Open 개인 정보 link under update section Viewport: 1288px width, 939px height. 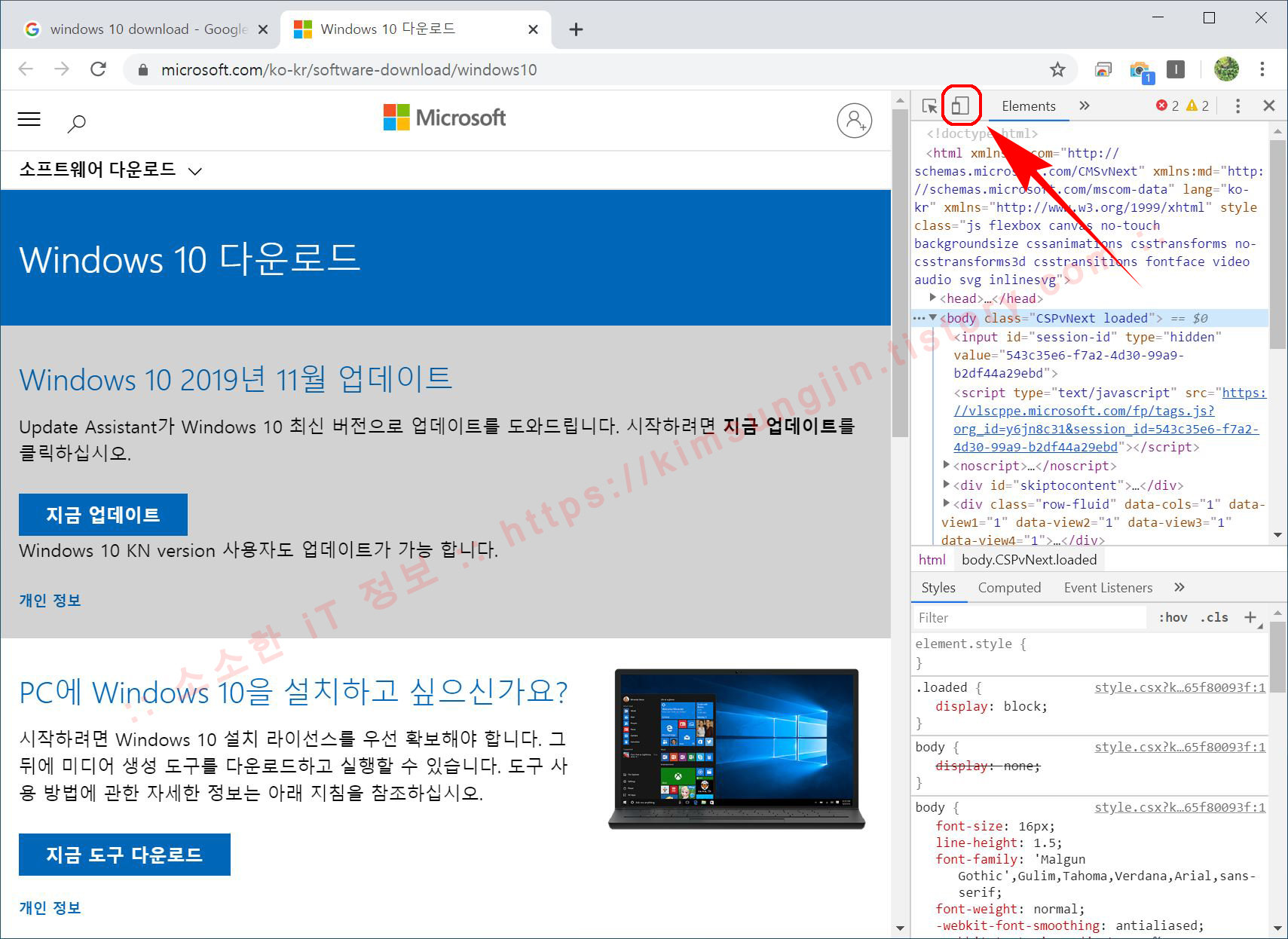(x=50, y=601)
